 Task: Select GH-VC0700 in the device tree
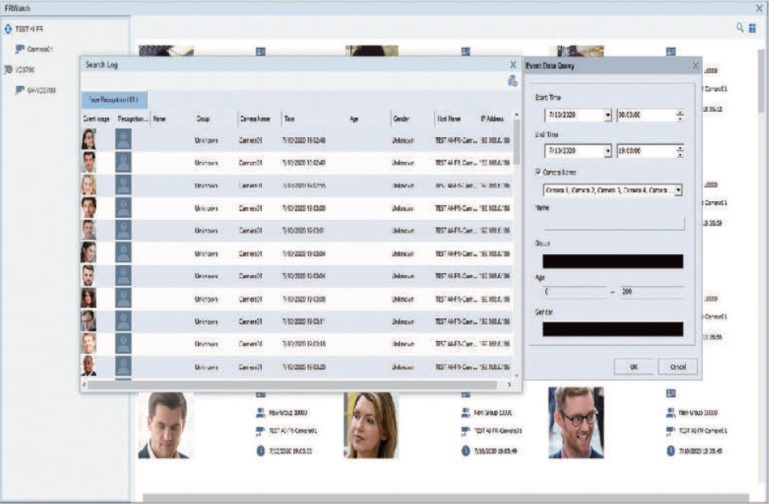(41, 90)
